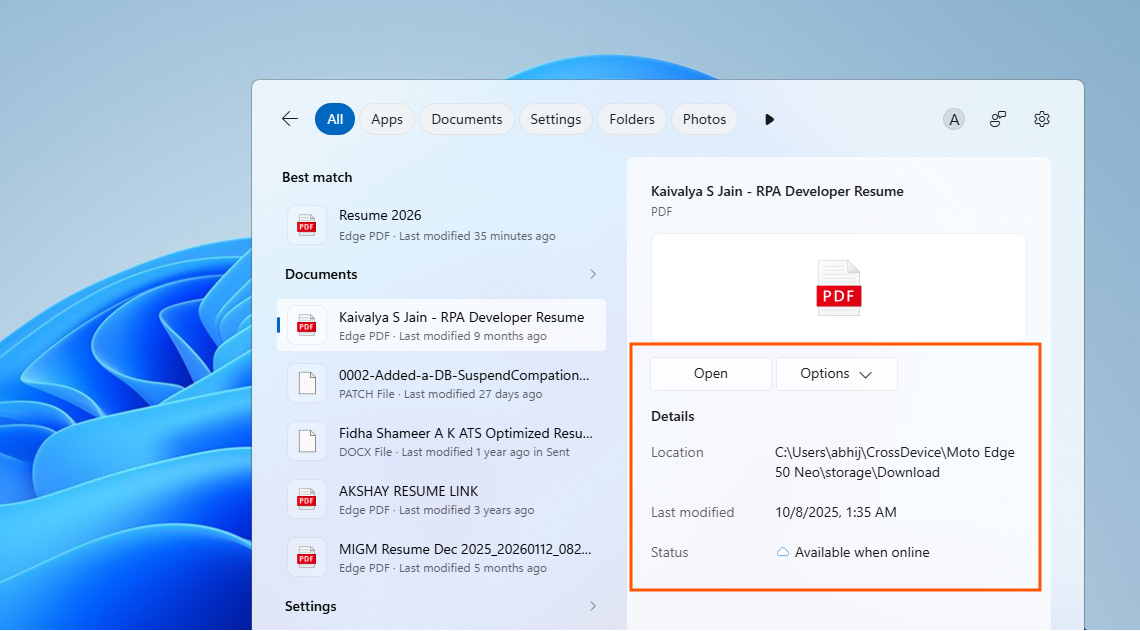1140x631 pixels.
Task: Click the Available when online status text
Action: click(862, 552)
